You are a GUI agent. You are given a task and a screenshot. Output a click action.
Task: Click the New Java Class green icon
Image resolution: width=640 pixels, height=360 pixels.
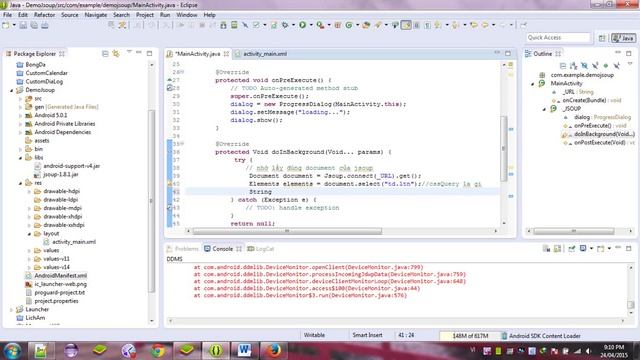349,25
